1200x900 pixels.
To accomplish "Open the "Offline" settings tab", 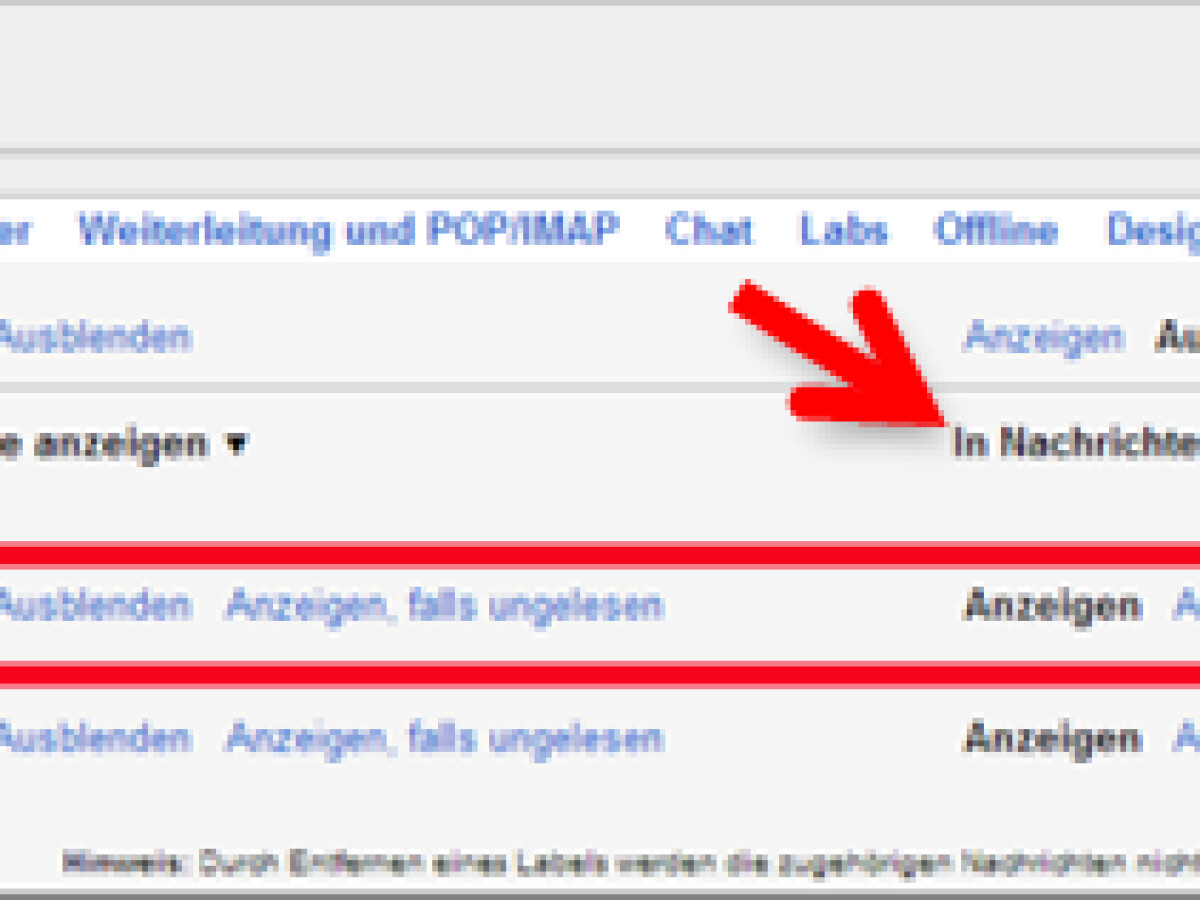I will tap(994, 230).
